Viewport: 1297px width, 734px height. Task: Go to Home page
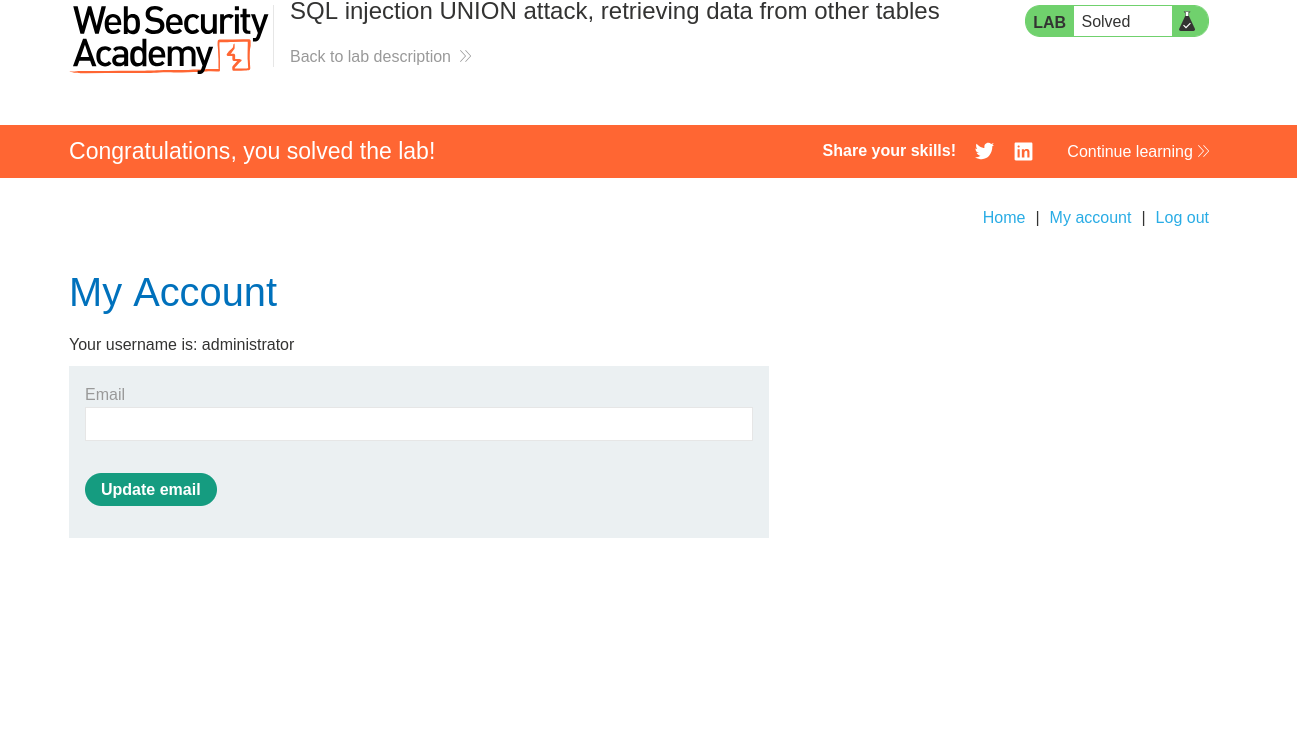[1004, 218]
